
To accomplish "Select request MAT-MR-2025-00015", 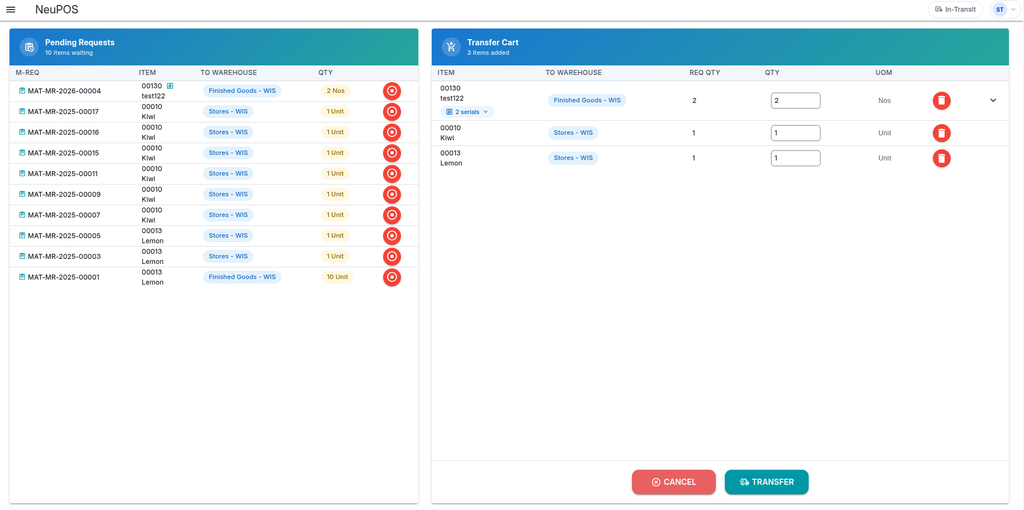I will pos(63,153).
